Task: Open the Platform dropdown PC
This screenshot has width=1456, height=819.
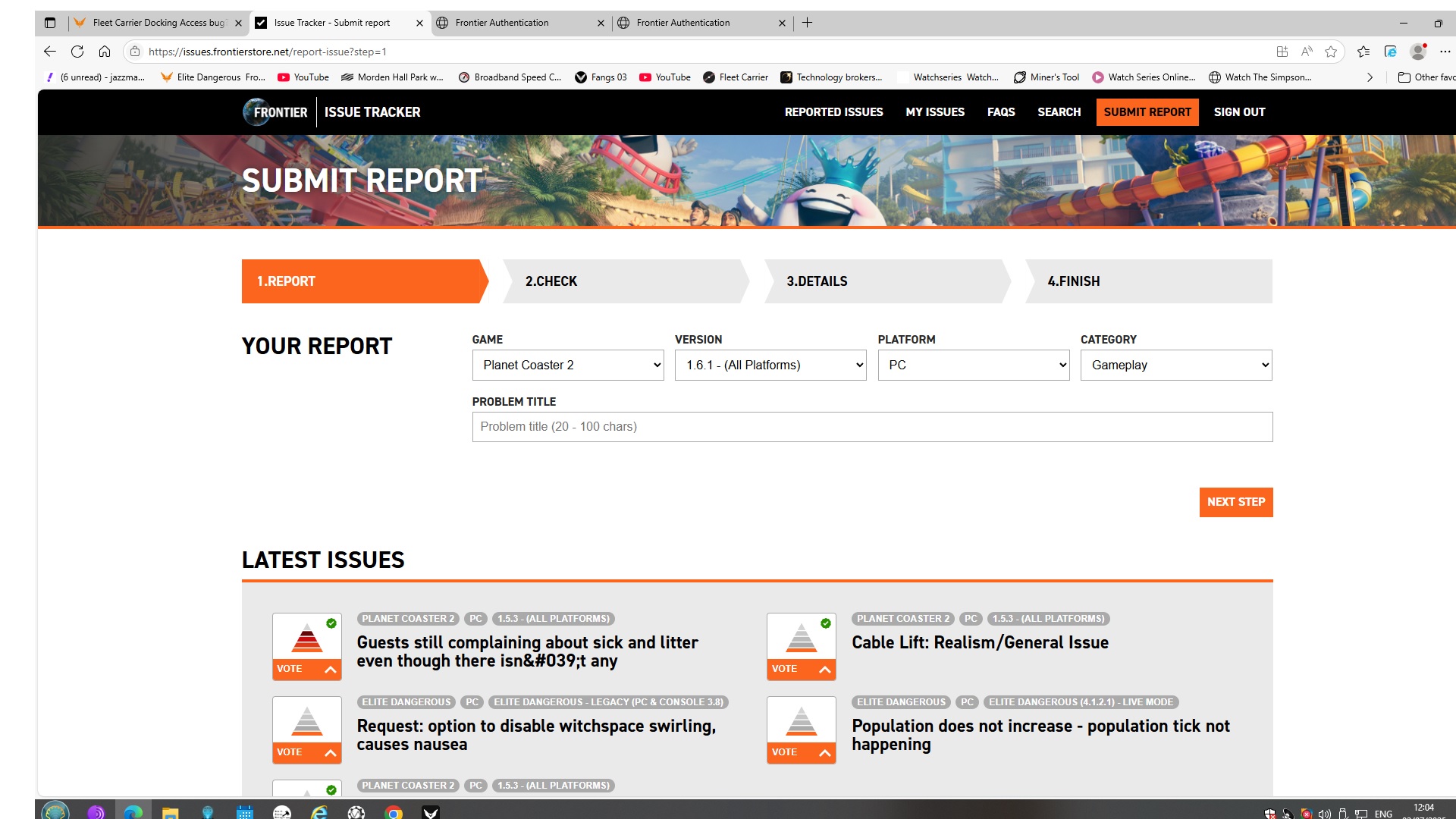Action: coord(974,365)
